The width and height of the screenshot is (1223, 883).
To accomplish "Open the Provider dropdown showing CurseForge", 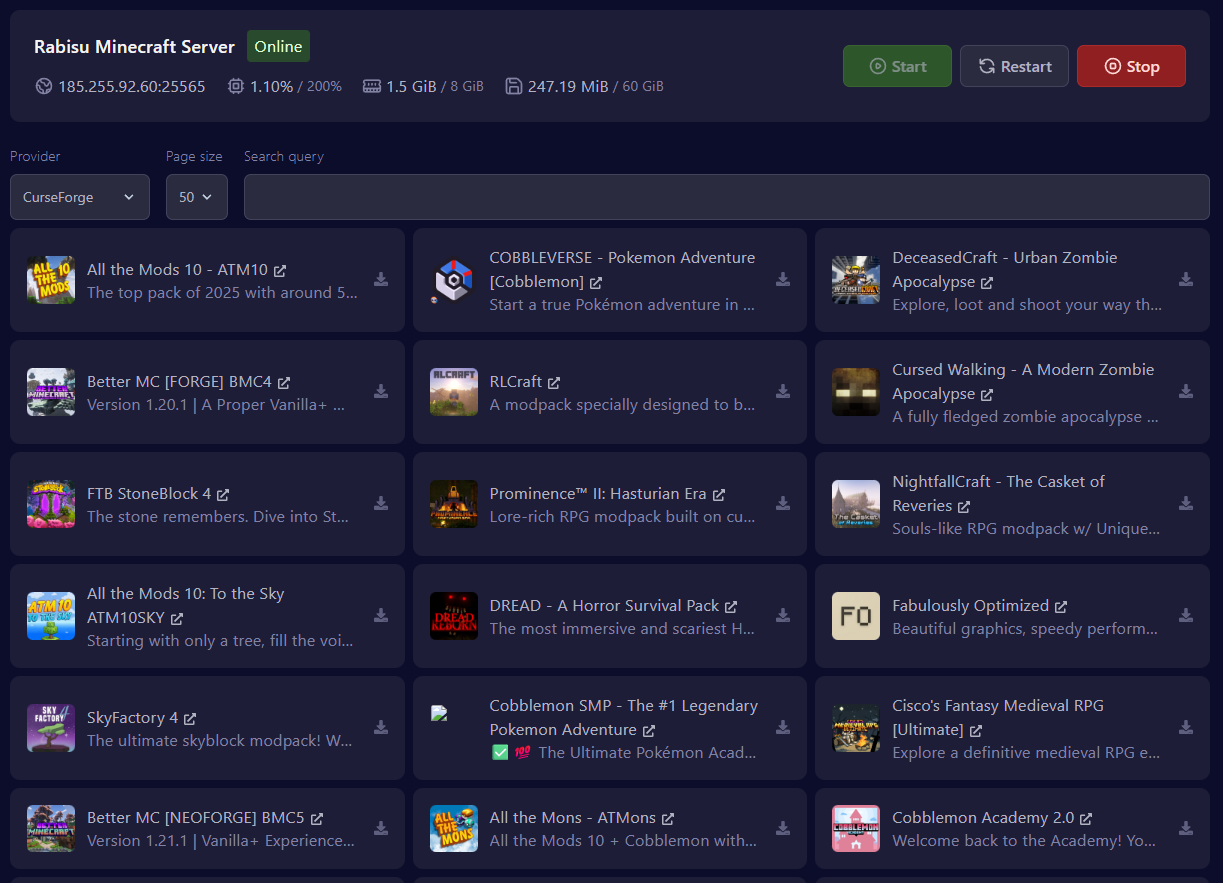I will 79,197.
